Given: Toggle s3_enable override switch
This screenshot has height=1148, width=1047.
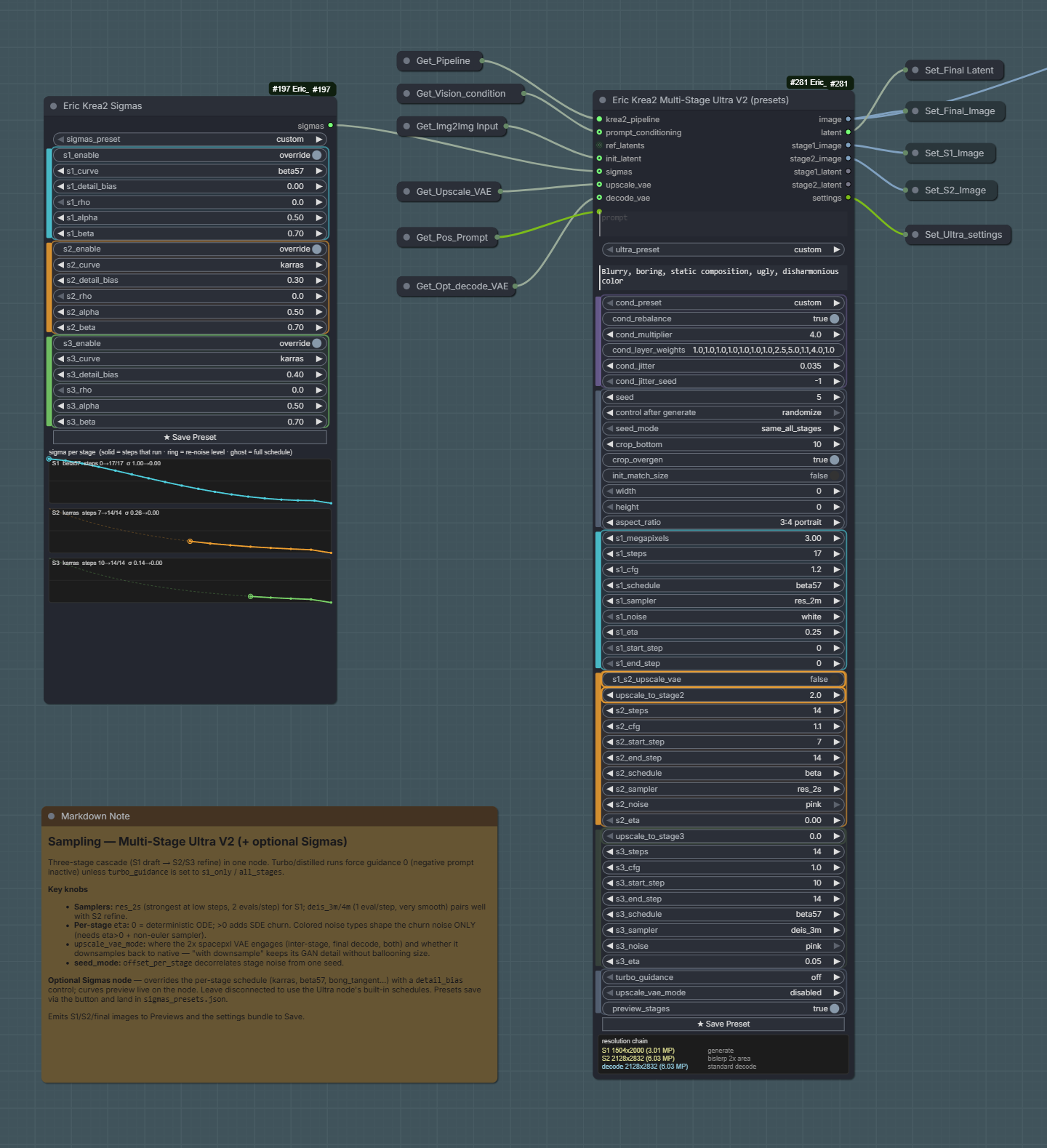Looking at the screenshot, I should [317, 343].
